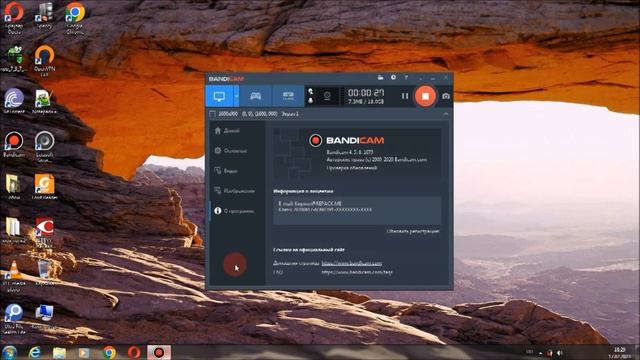This screenshot has width=640, height=360.
Task: Click the recording area rectangle icon
Action: click(212, 114)
